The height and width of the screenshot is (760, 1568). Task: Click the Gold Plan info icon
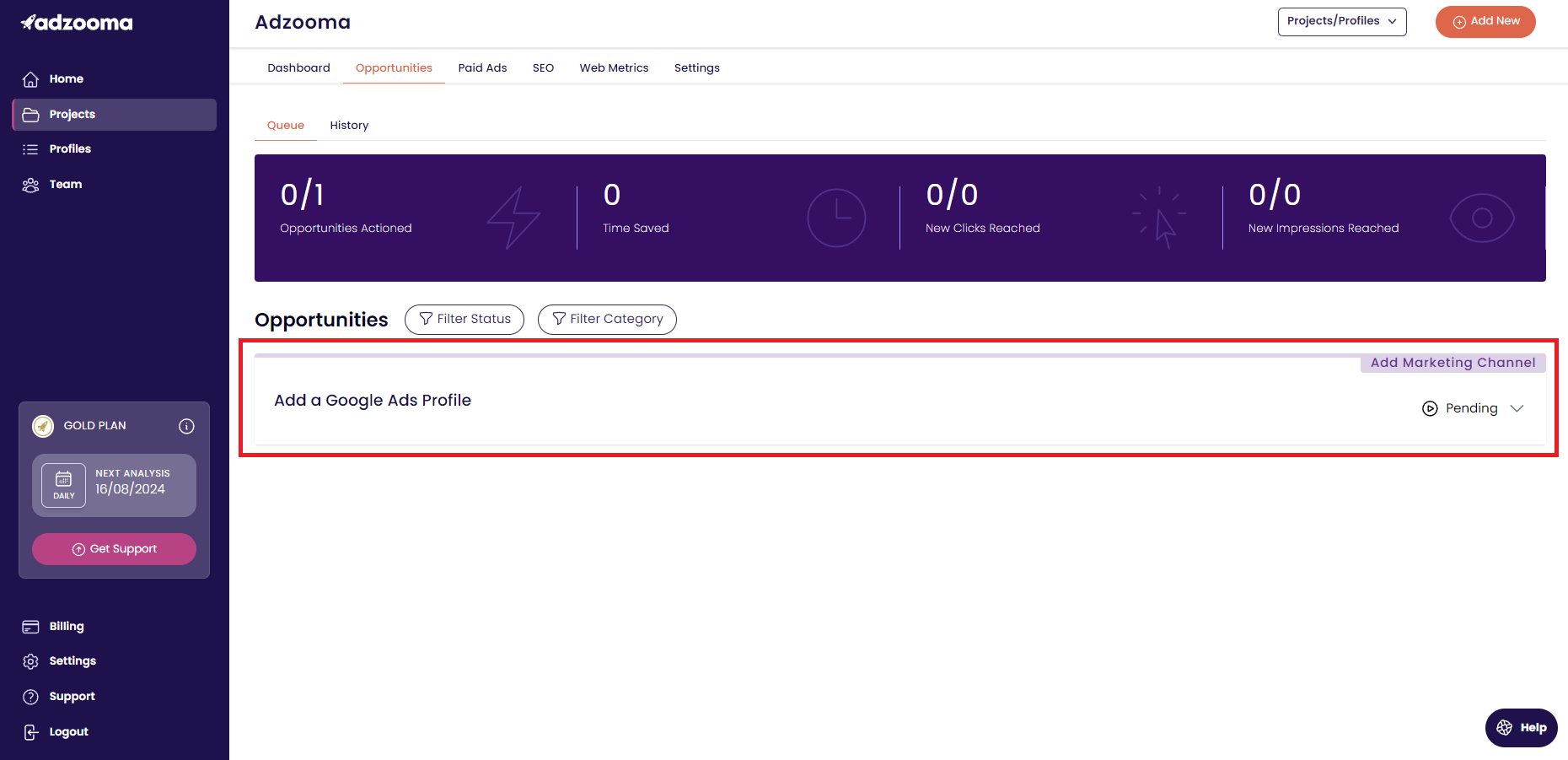point(186,426)
